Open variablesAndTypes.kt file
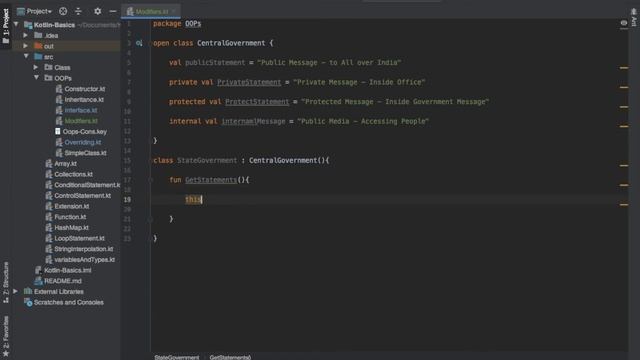This screenshot has width=640, height=360. (x=84, y=259)
